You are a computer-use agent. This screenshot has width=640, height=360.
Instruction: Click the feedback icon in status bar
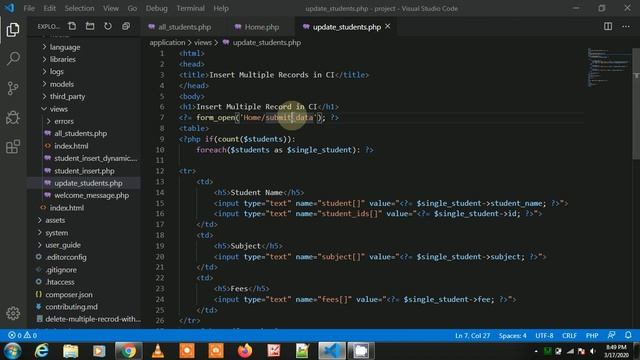tap(611, 335)
